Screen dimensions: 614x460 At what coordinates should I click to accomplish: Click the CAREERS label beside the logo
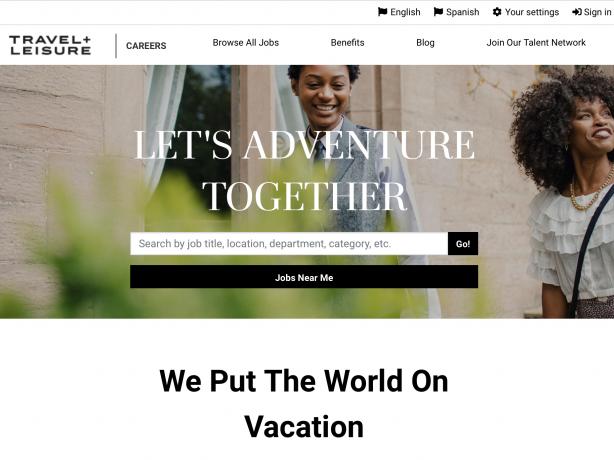[x=146, y=46]
